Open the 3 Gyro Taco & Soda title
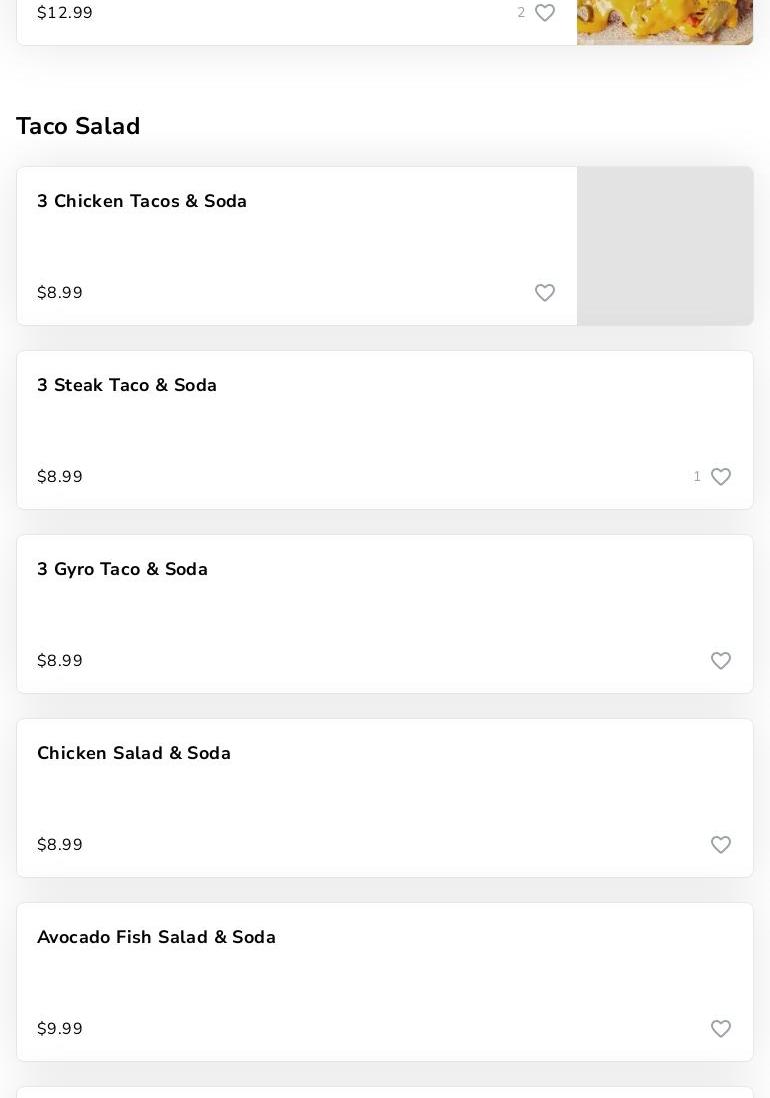Screen dimensions: 770x1098 pyautogui.click(x=122, y=569)
